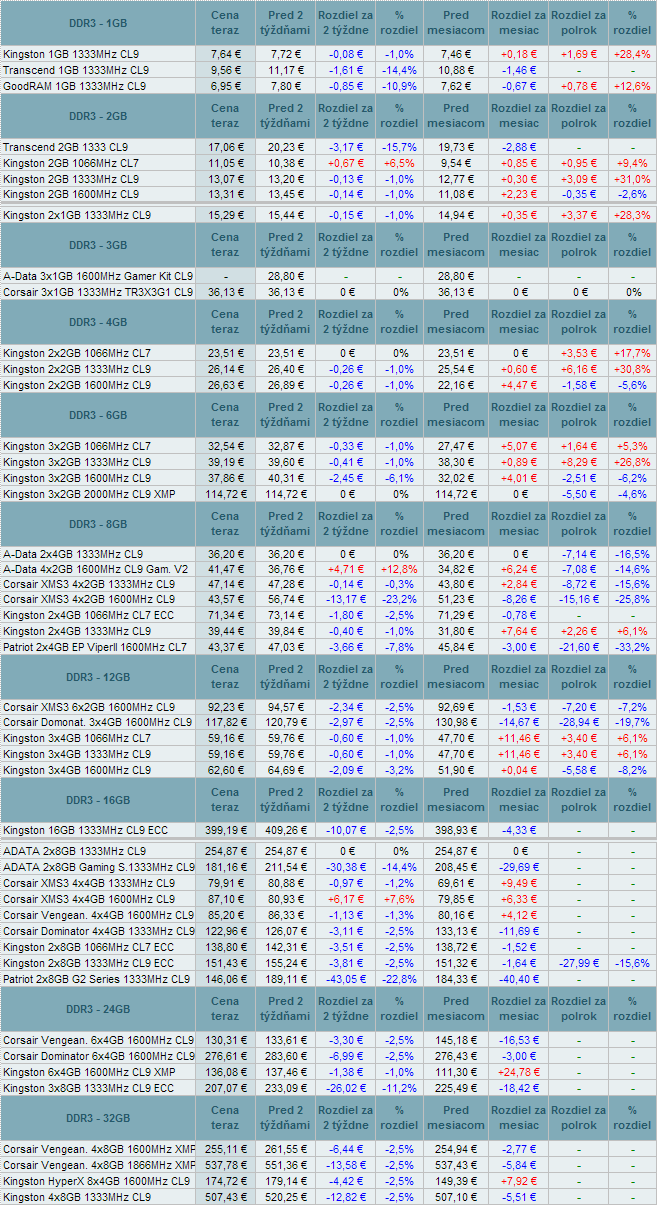The width and height of the screenshot is (657, 1205).
Task: Select 'Corsair Vengean. 4x8GB 1866MHz XMP' product name
Action: pos(98,1164)
